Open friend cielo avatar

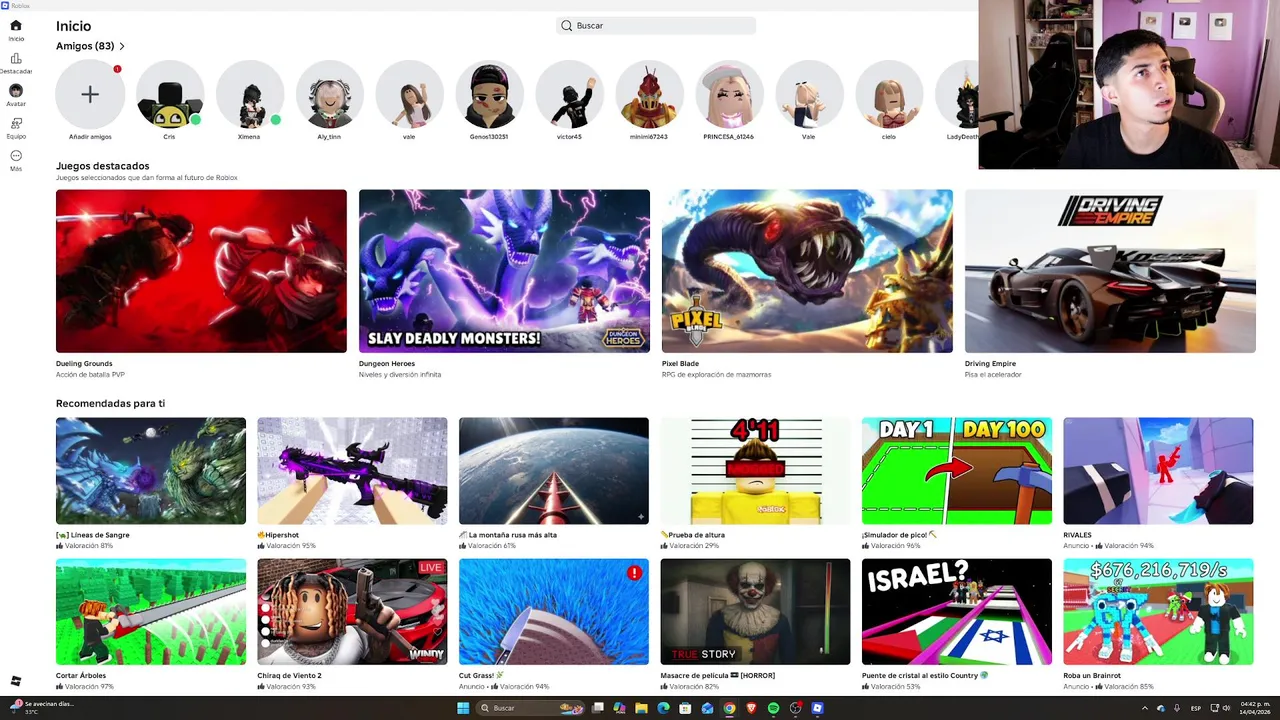pyautogui.click(x=889, y=94)
